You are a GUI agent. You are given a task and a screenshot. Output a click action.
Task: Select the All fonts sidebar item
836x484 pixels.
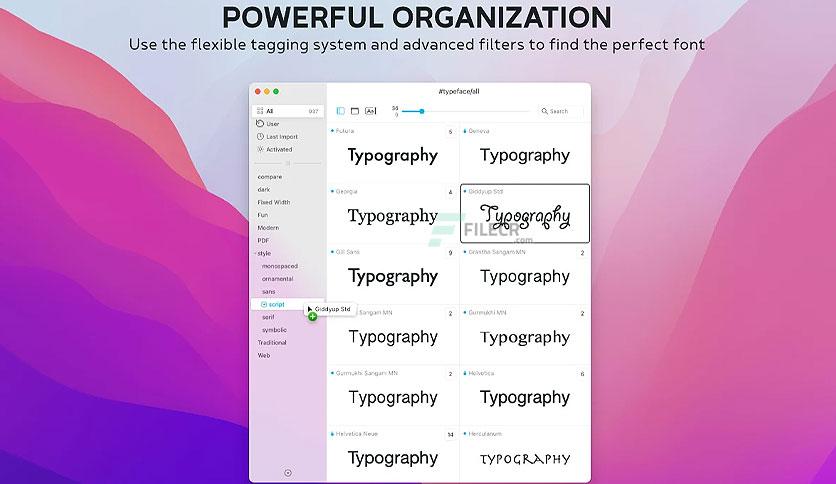point(288,111)
